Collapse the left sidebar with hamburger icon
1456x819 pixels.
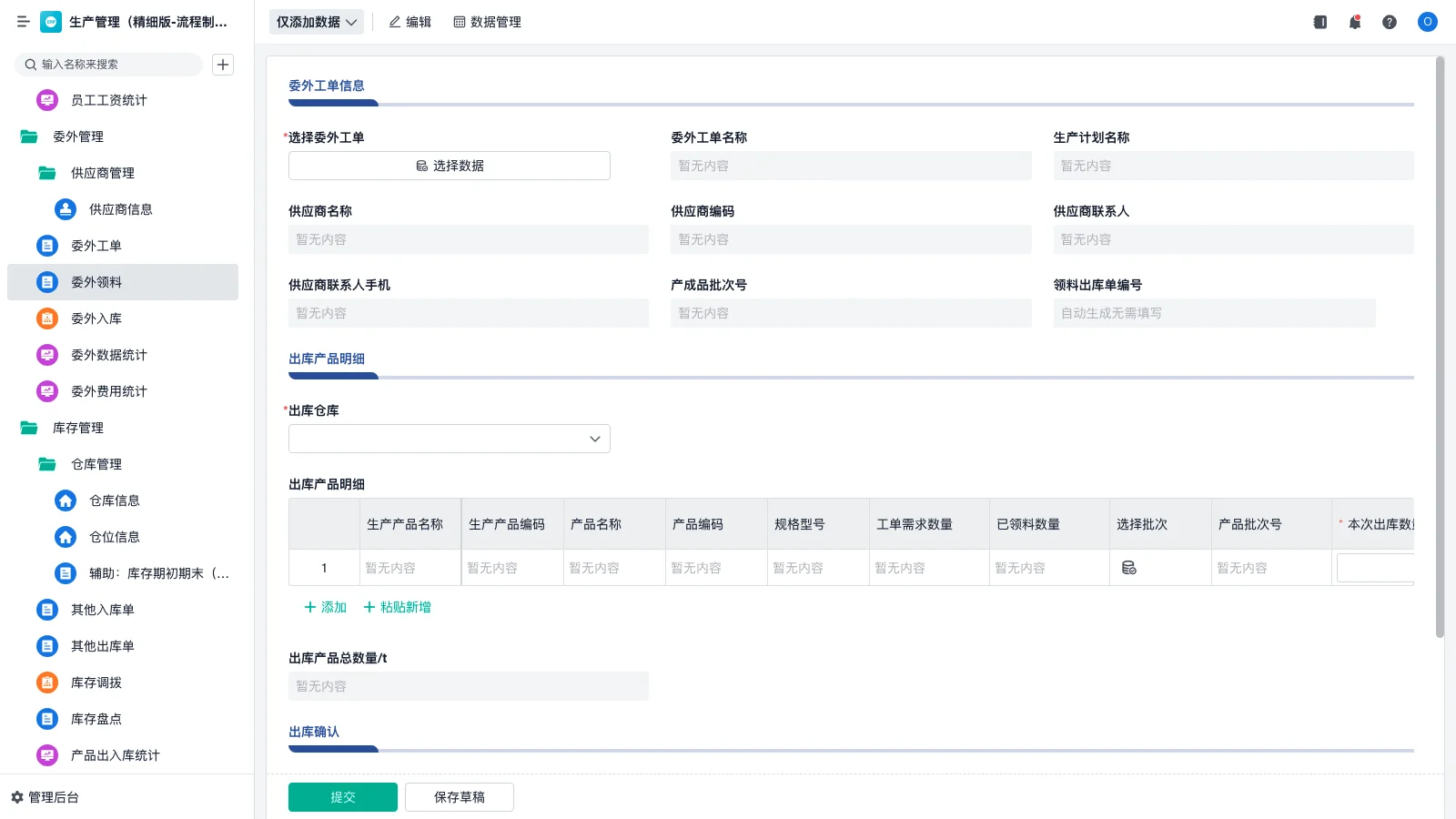(x=24, y=22)
